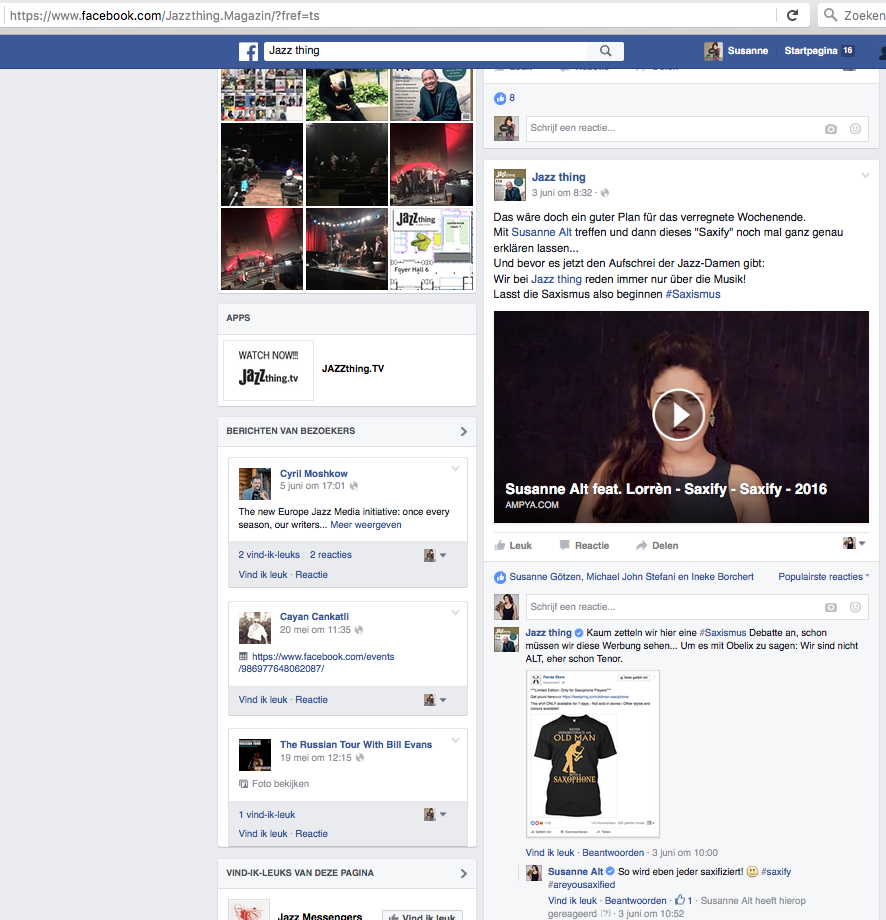Click the like thumb icon showing 8 likes
Image resolution: width=886 pixels, height=920 pixels.
point(499,98)
